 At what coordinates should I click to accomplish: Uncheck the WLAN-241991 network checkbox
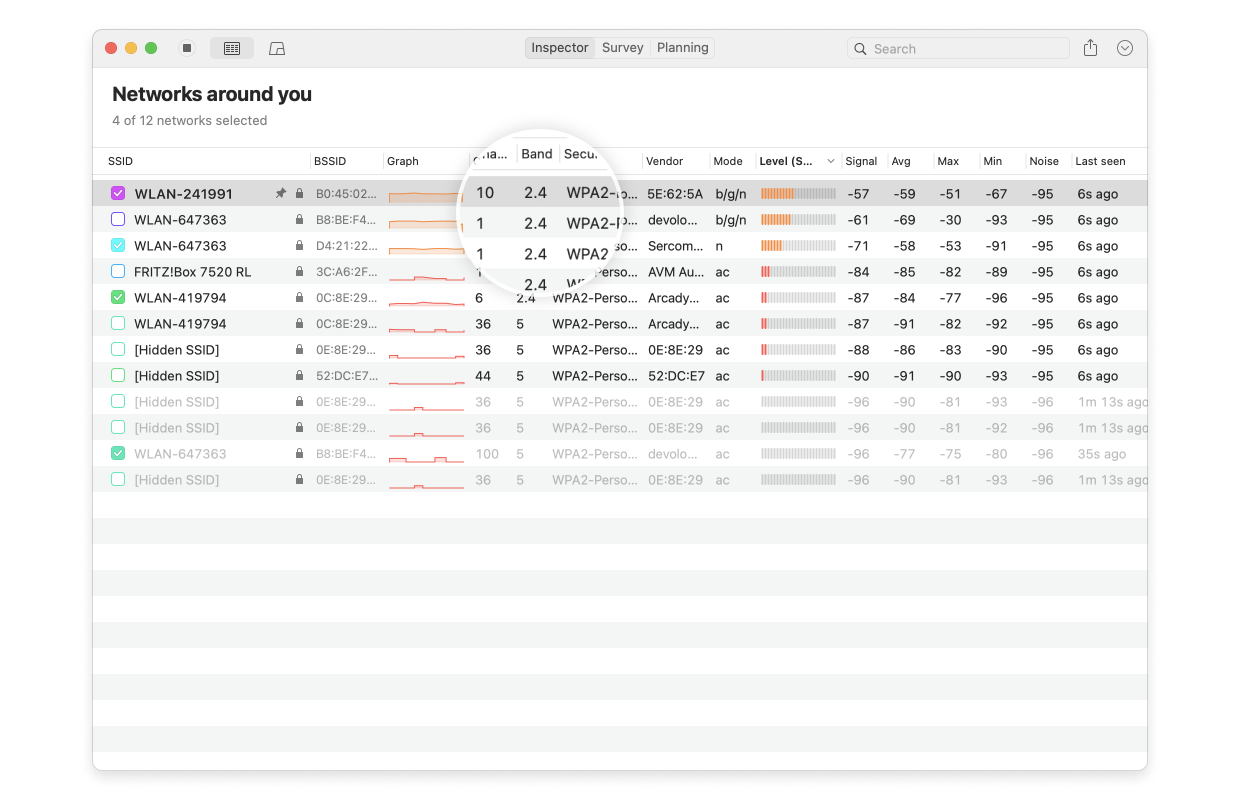coord(118,194)
